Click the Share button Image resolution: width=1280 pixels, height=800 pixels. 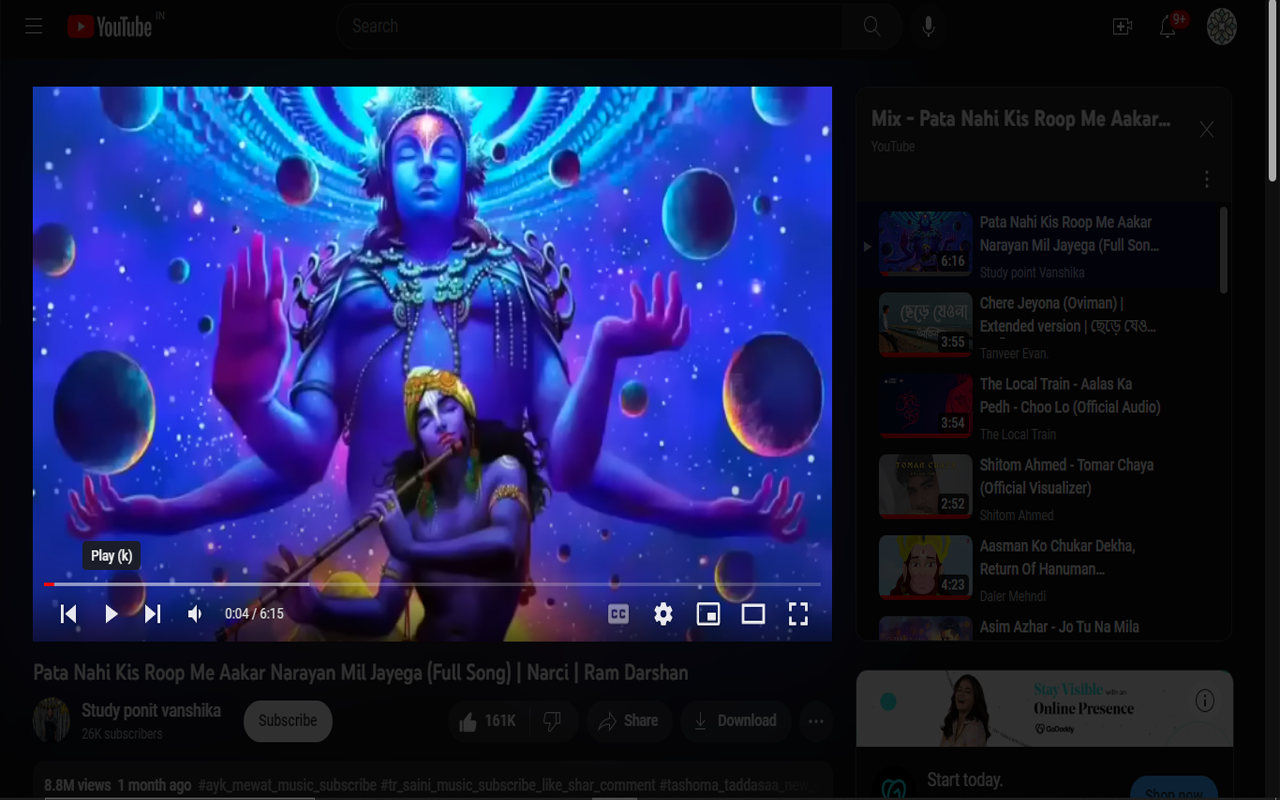click(628, 721)
